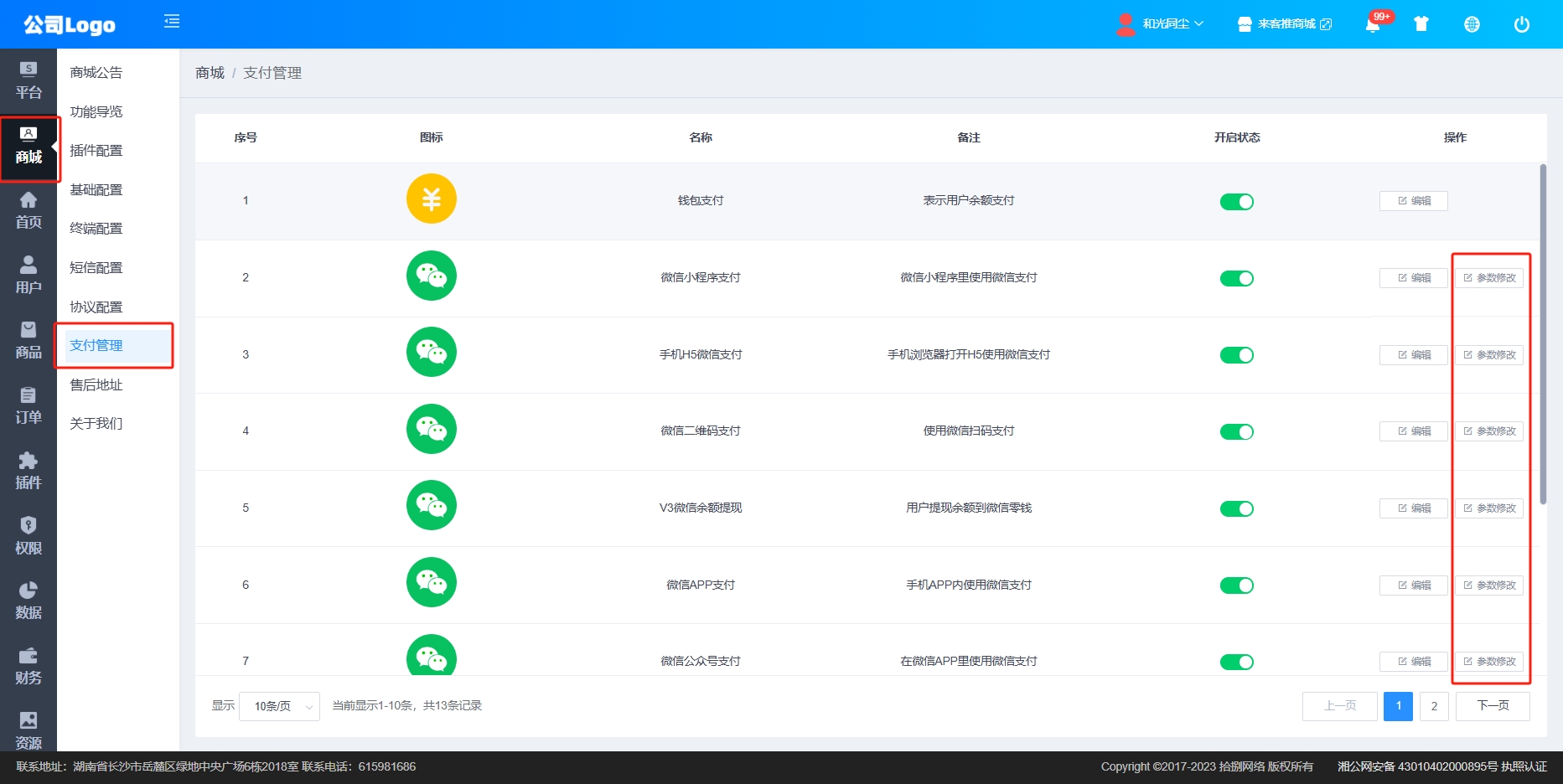The image size is (1563, 784).
Task: Select 插件配置 in the submenu
Action: (96, 151)
